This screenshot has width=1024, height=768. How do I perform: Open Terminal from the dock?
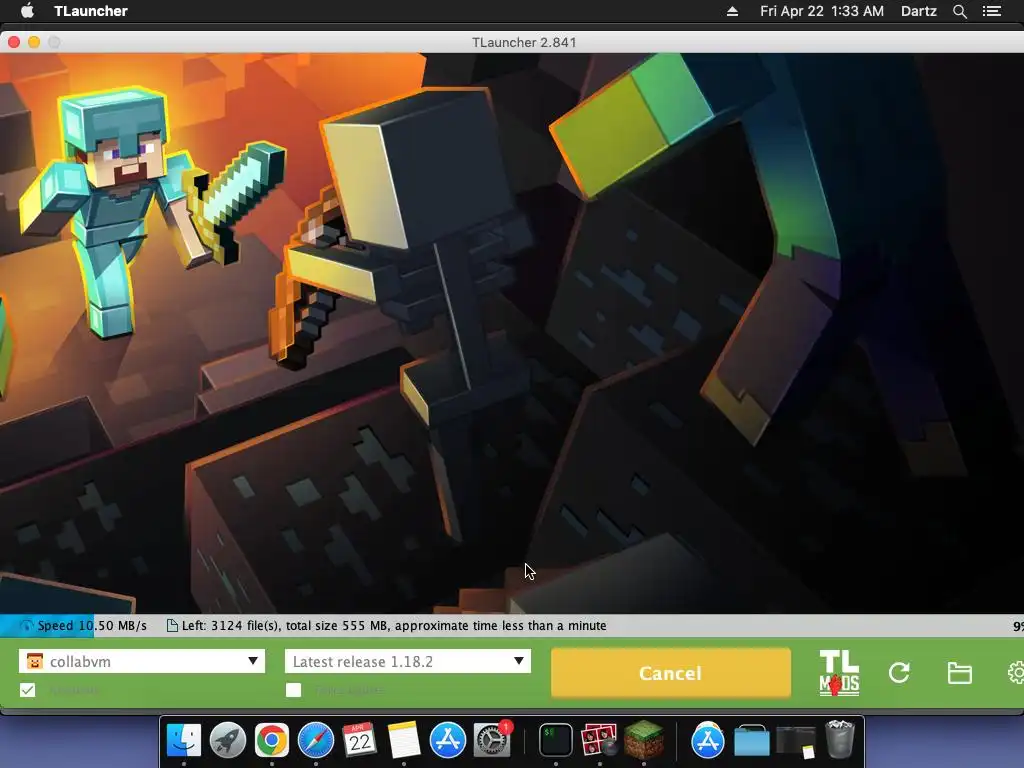pos(556,740)
